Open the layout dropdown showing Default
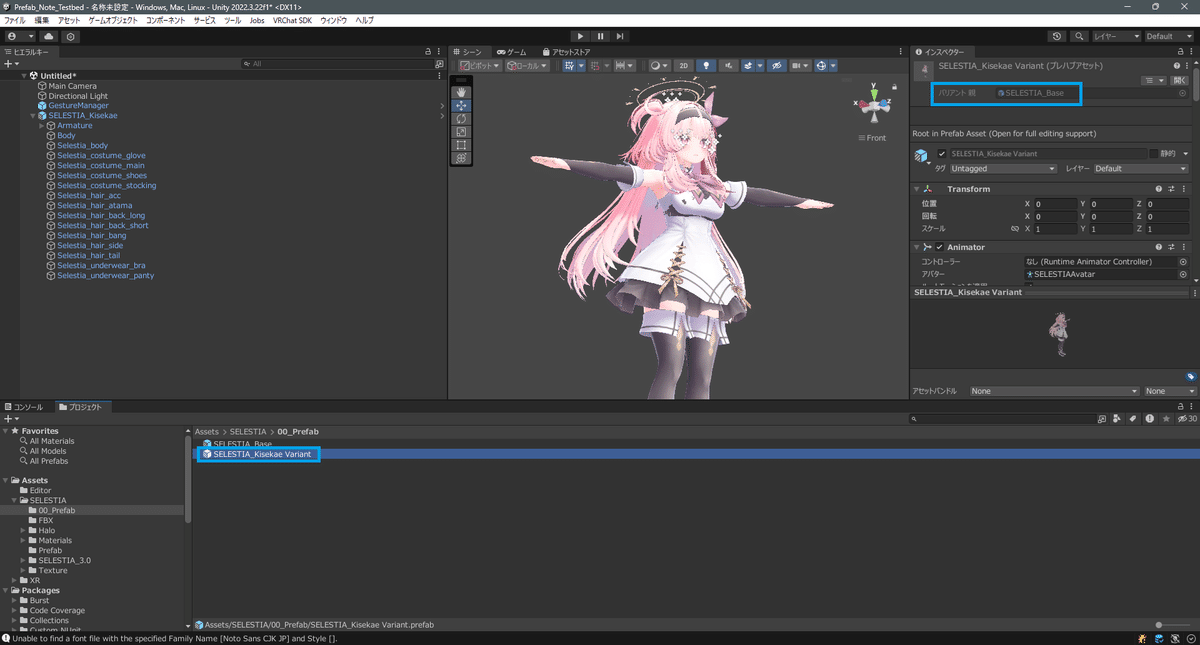 [x=1168, y=36]
